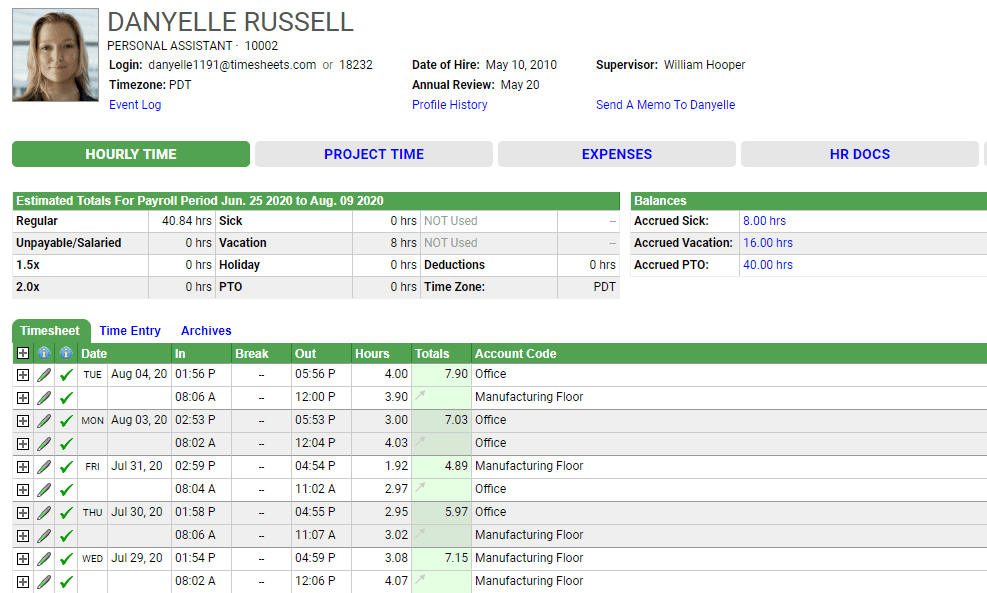The image size is (987, 593).
Task: Click the arrow icon in the Totals cell beside 3.90 hours
Action: coord(421,396)
